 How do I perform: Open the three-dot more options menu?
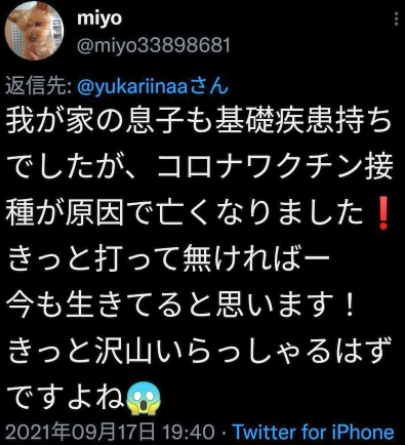396,19
